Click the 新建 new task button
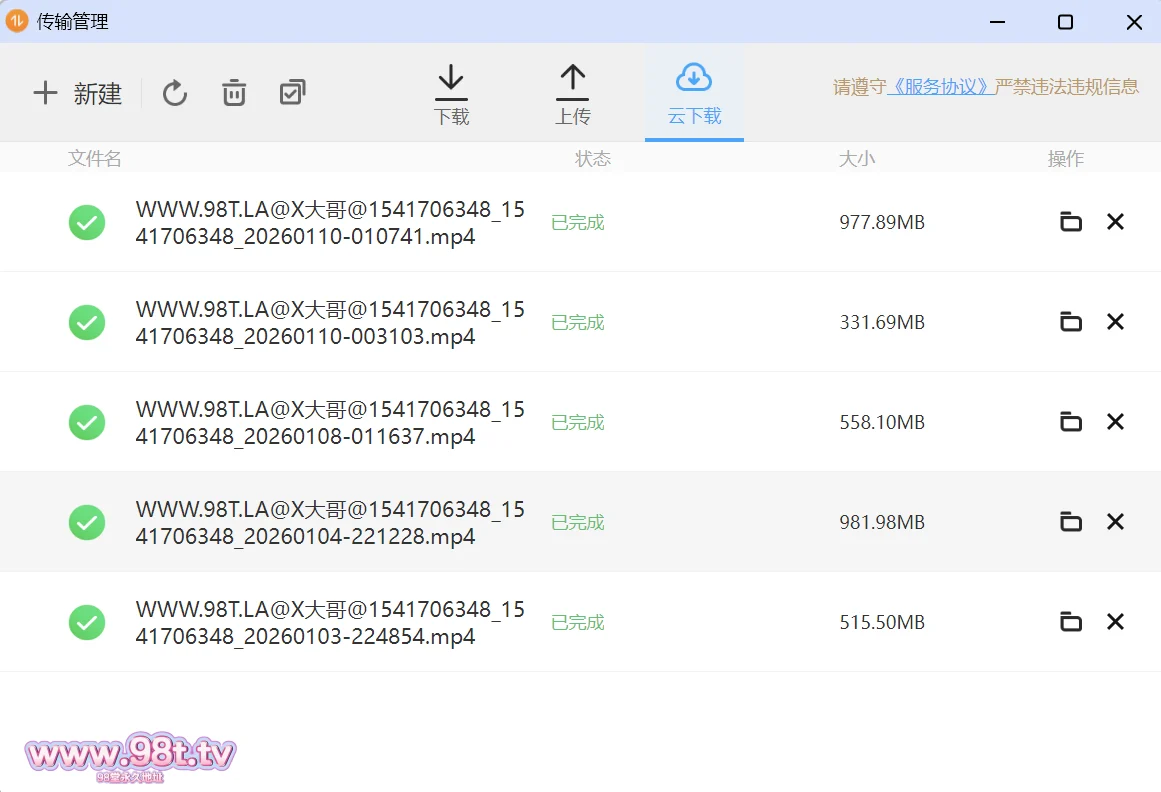Image resolution: width=1161 pixels, height=792 pixels. tap(78, 94)
